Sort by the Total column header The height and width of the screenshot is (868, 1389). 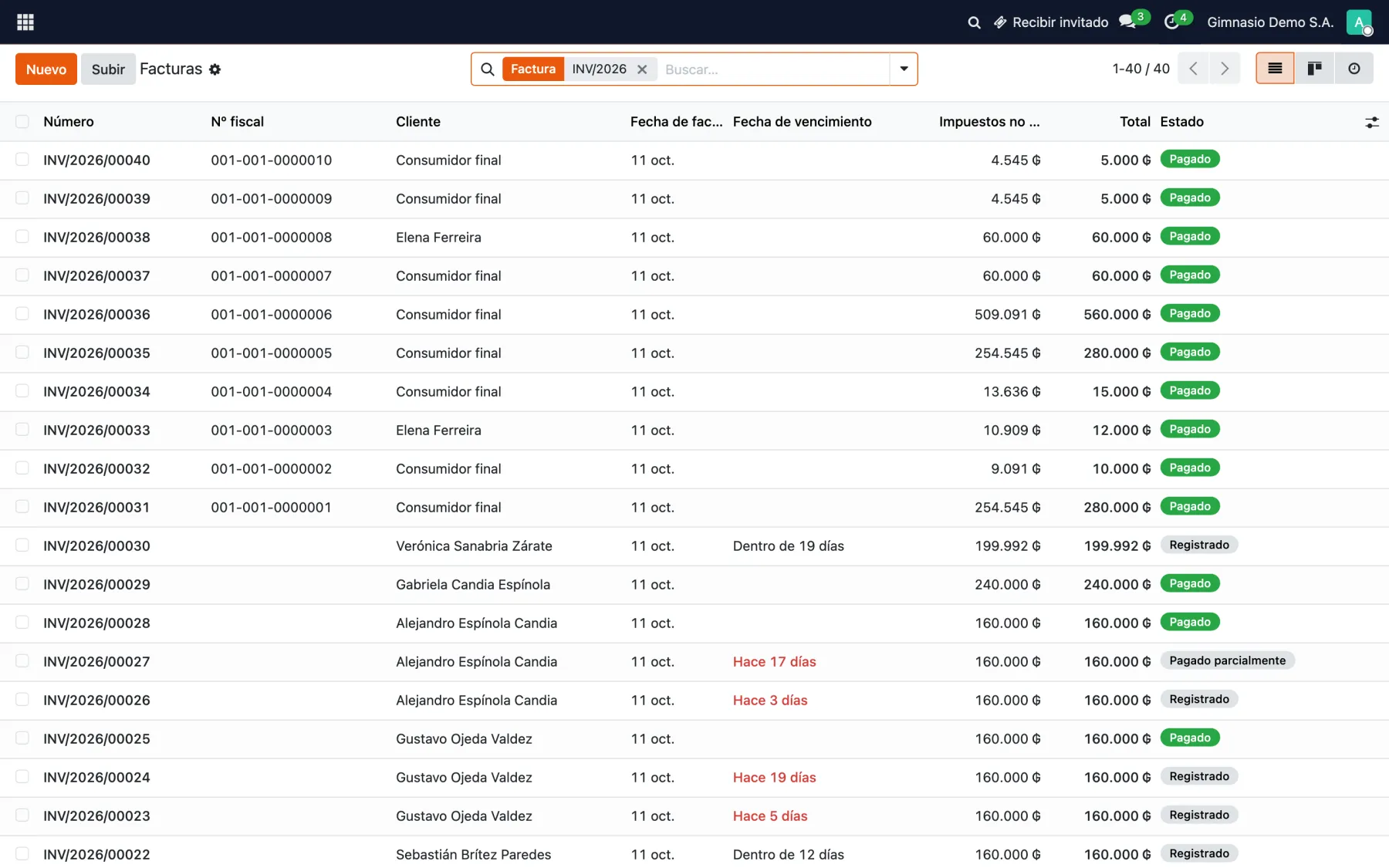[1135, 122]
